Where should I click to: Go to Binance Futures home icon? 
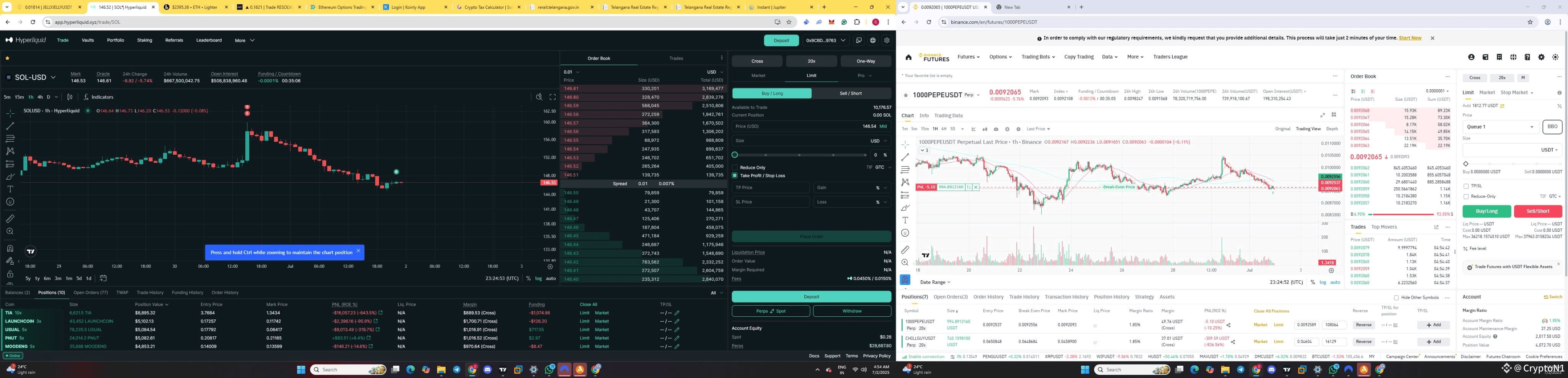point(908,57)
